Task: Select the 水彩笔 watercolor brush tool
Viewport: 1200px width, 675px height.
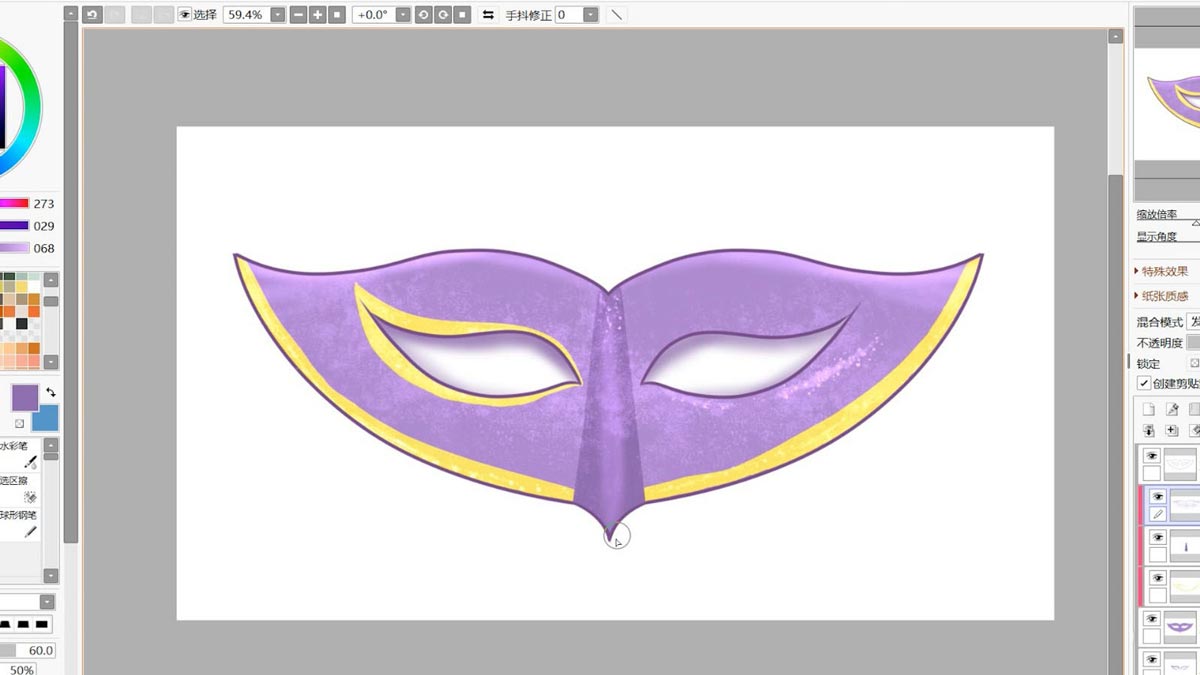Action: tap(21, 455)
